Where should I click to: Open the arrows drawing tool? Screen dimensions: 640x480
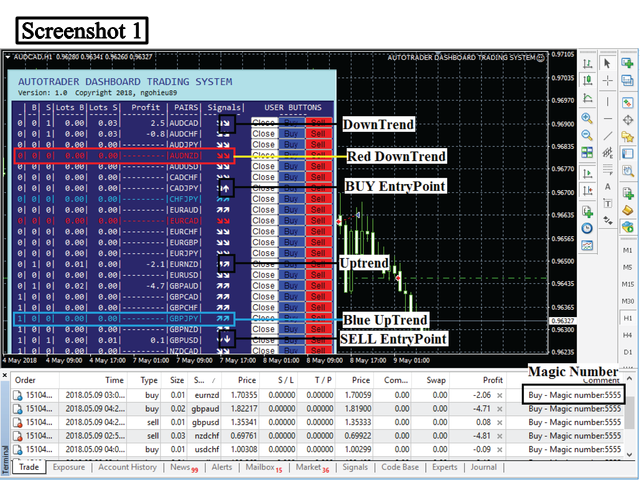coord(607,220)
